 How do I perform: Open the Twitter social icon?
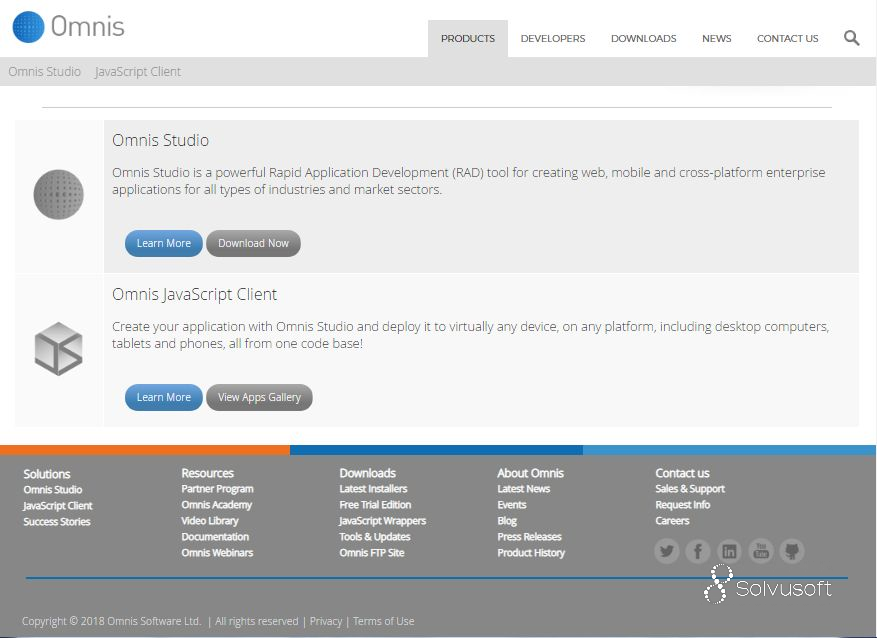pos(667,551)
